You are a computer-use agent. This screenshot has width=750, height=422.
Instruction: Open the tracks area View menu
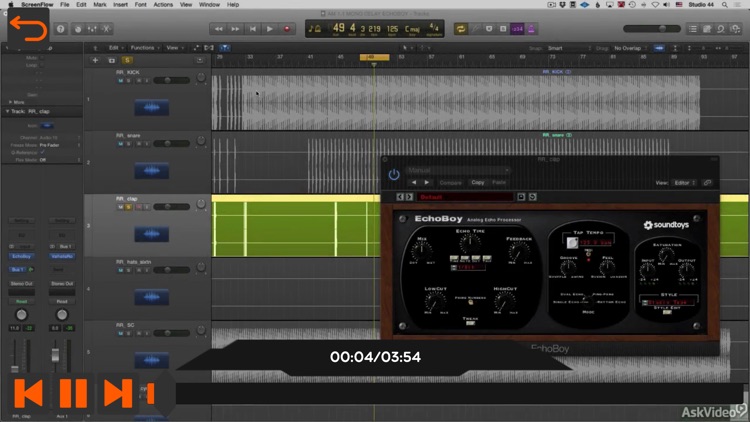(x=174, y=48)
